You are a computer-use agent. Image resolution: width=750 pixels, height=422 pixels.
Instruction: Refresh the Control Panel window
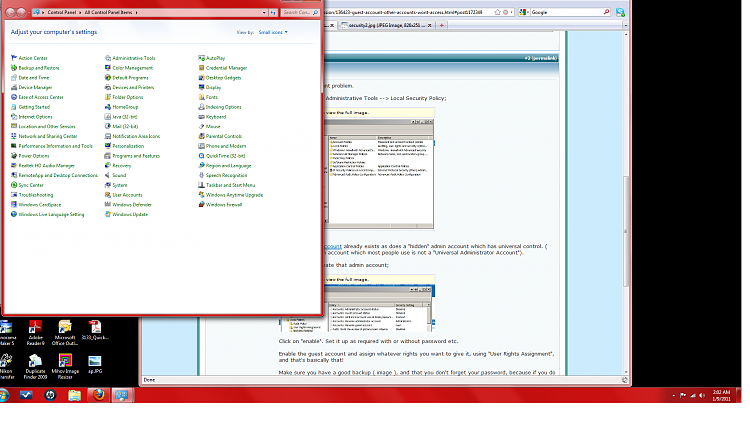(273, 12)
